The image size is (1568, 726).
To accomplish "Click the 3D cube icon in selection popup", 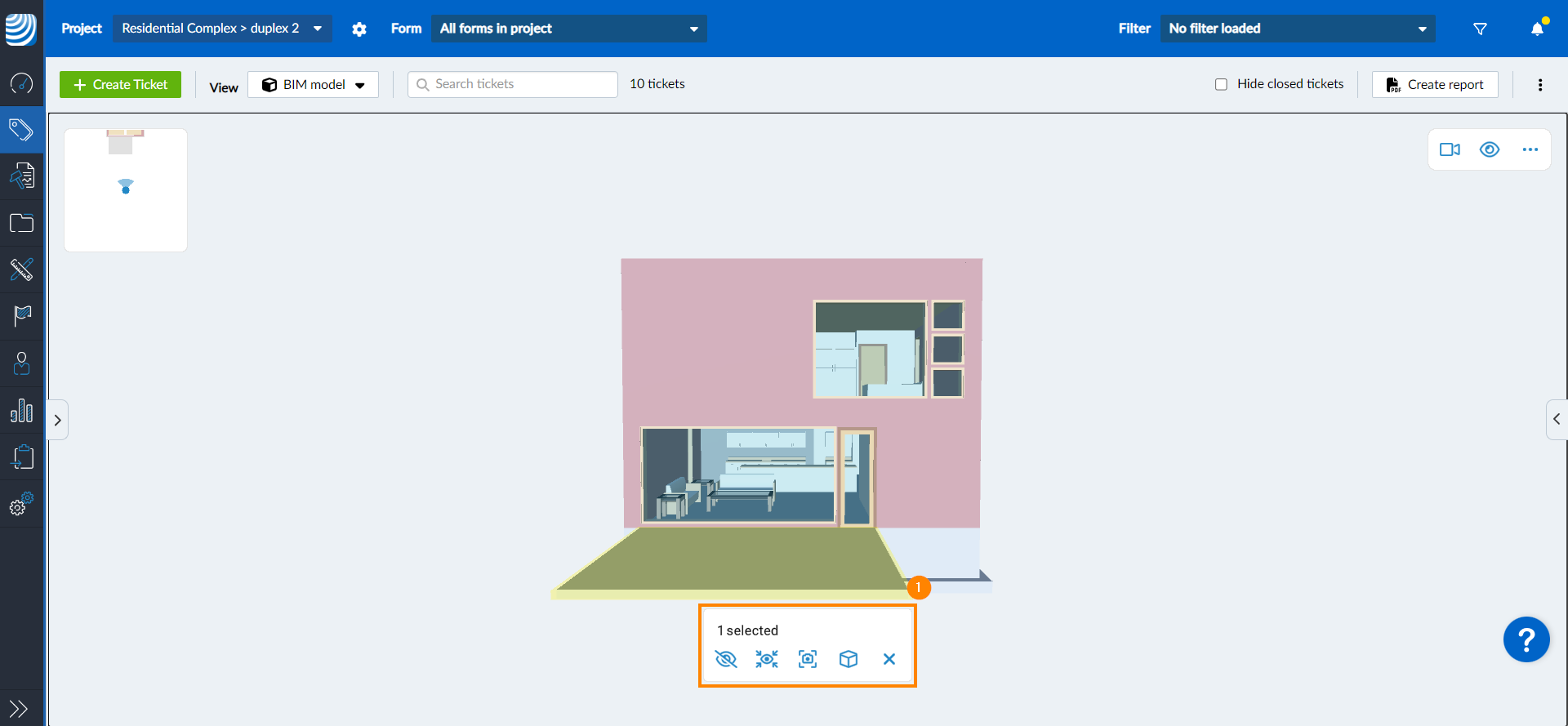I will point(849,659).
